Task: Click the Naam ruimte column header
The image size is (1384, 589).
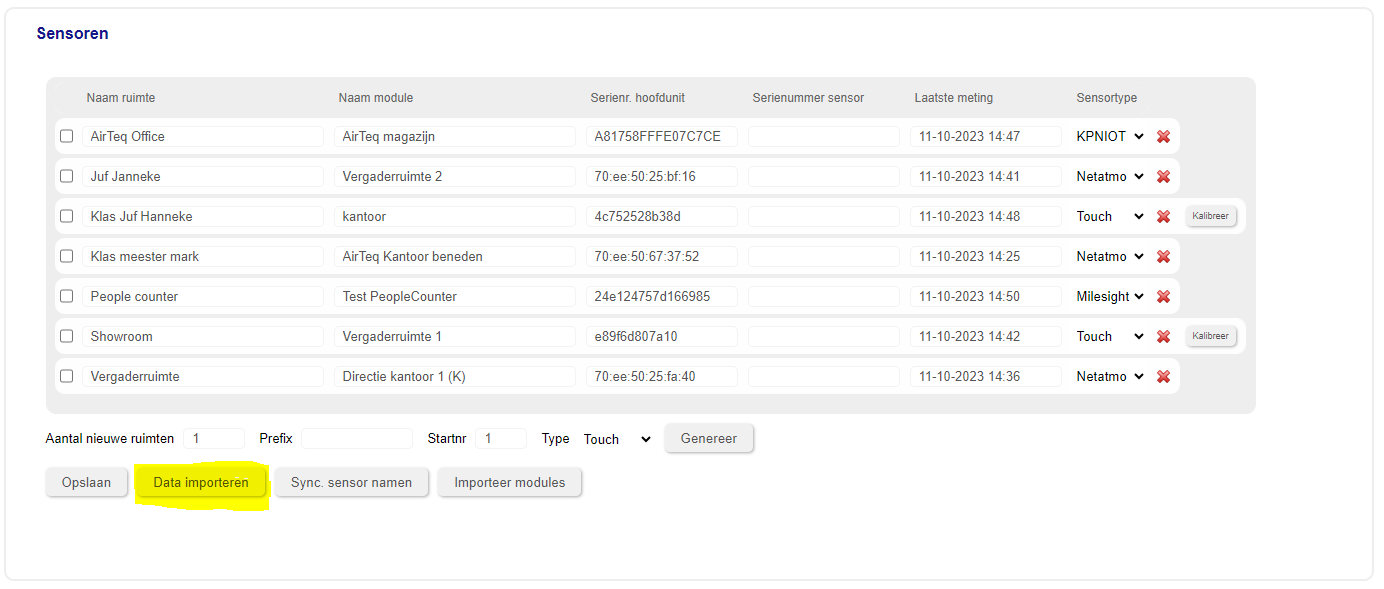Action: [x=121, y=98]
